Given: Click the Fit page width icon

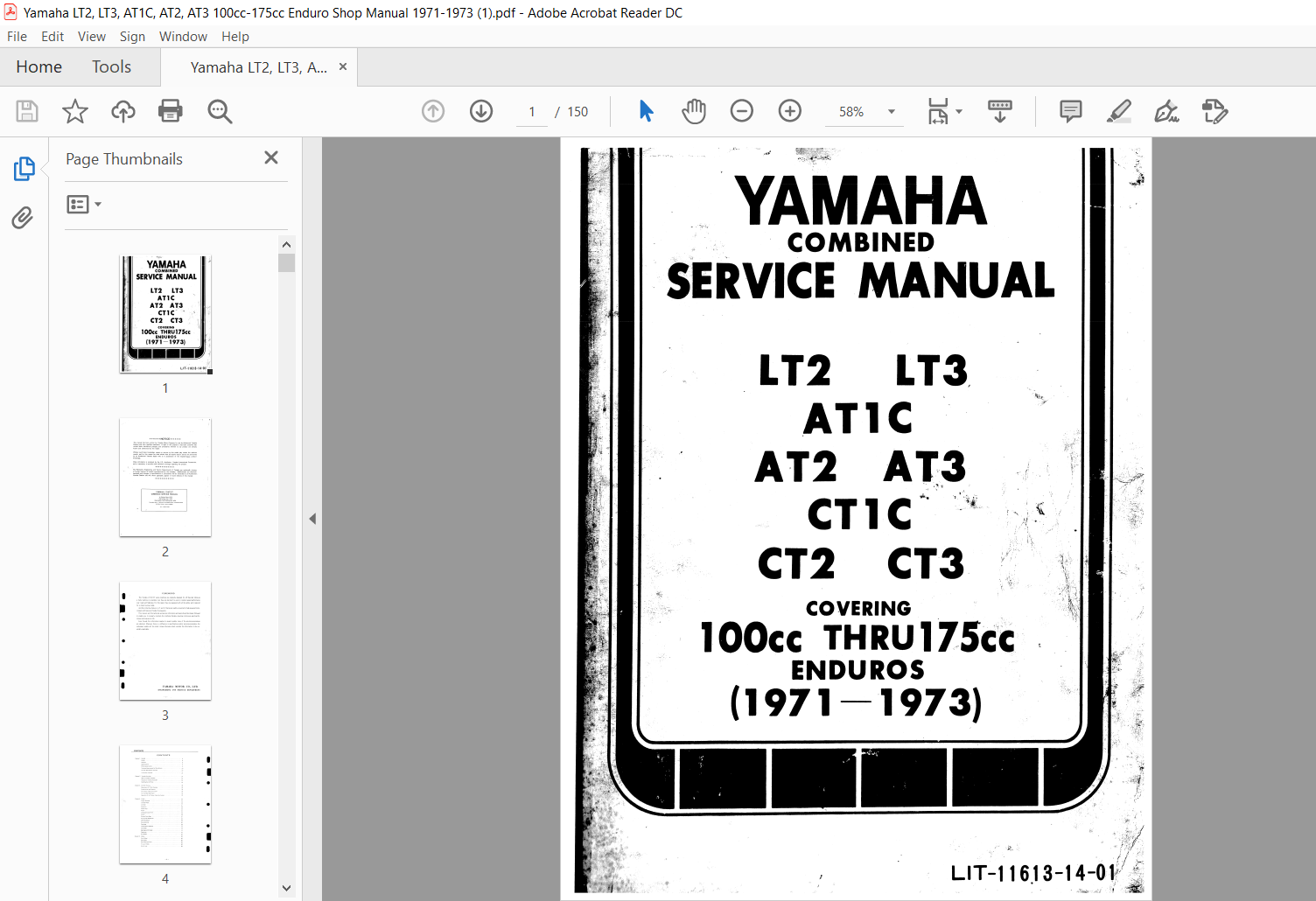Looking at the screenshot, I should (938, 111).
